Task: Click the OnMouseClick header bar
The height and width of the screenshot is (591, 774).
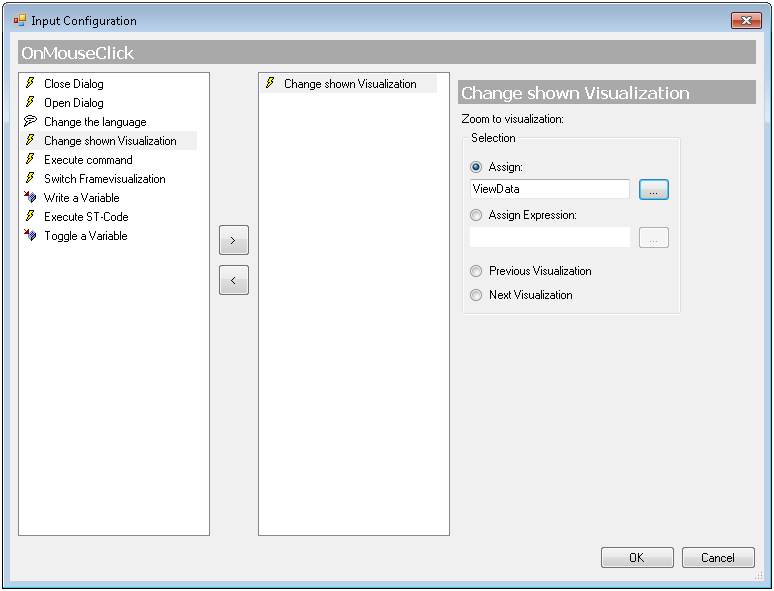Action: (x=387, y=52)
